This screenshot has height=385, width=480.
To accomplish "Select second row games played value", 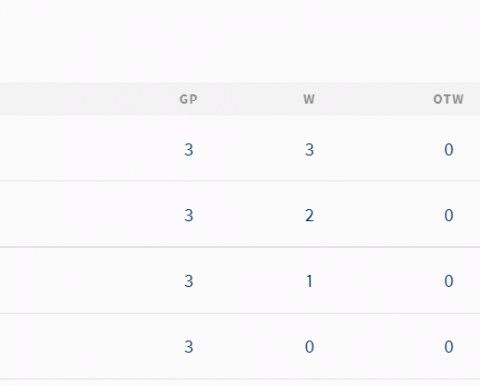I will click(189, 215).
